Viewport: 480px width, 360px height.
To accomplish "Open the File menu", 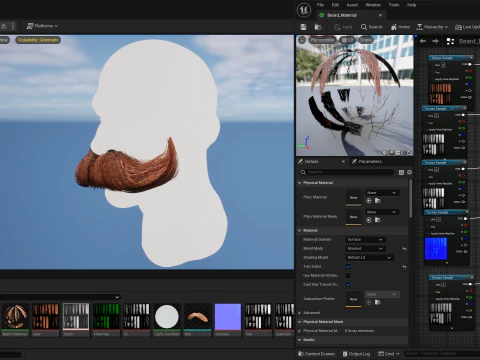I will click(320, 5).
